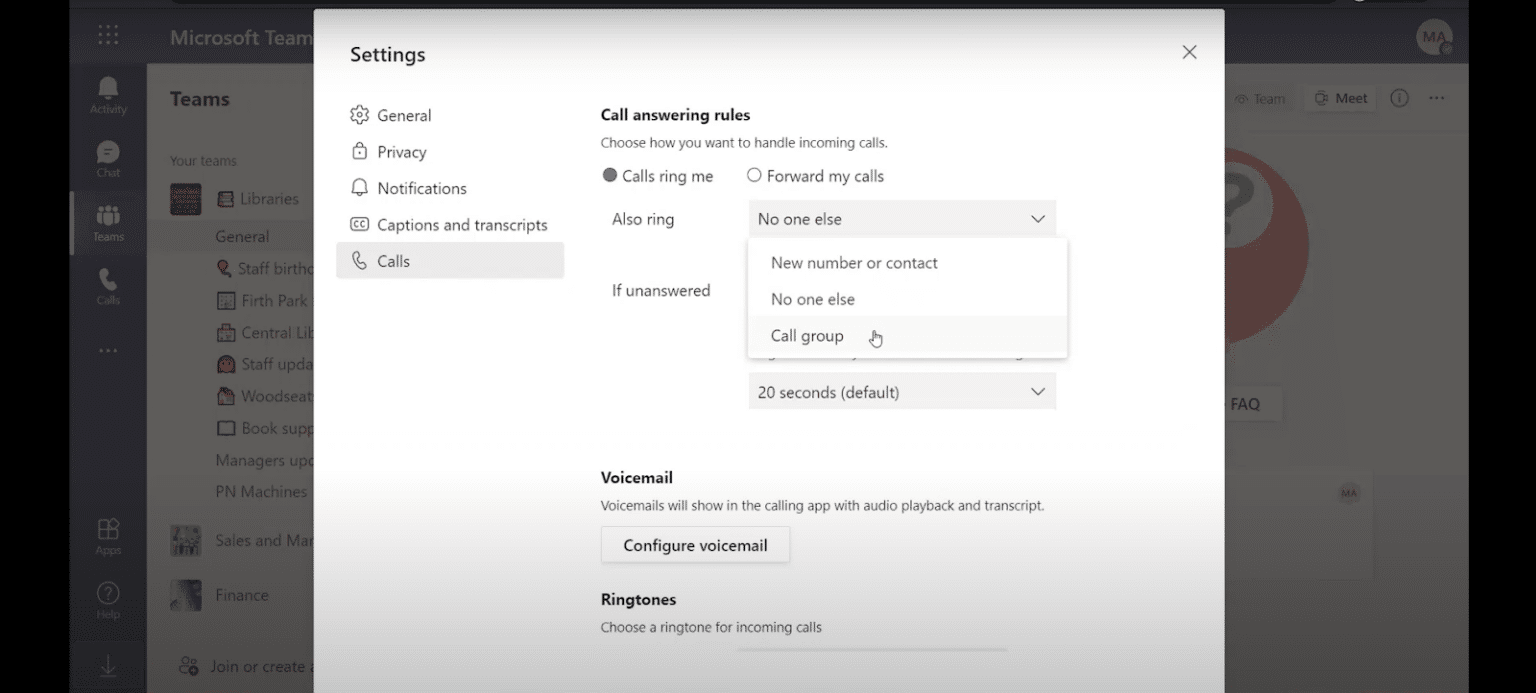Select the Teams icon in the sidebar
Screen dimensions: 1536x693
click(107, 222)
